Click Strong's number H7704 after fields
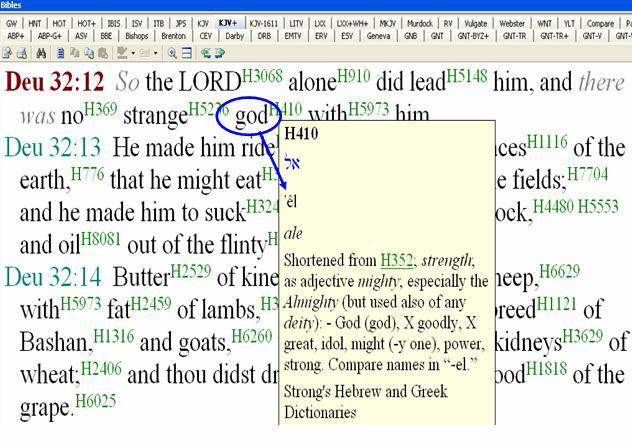Viewport: 632px width, 448px height. click(587, 174)
